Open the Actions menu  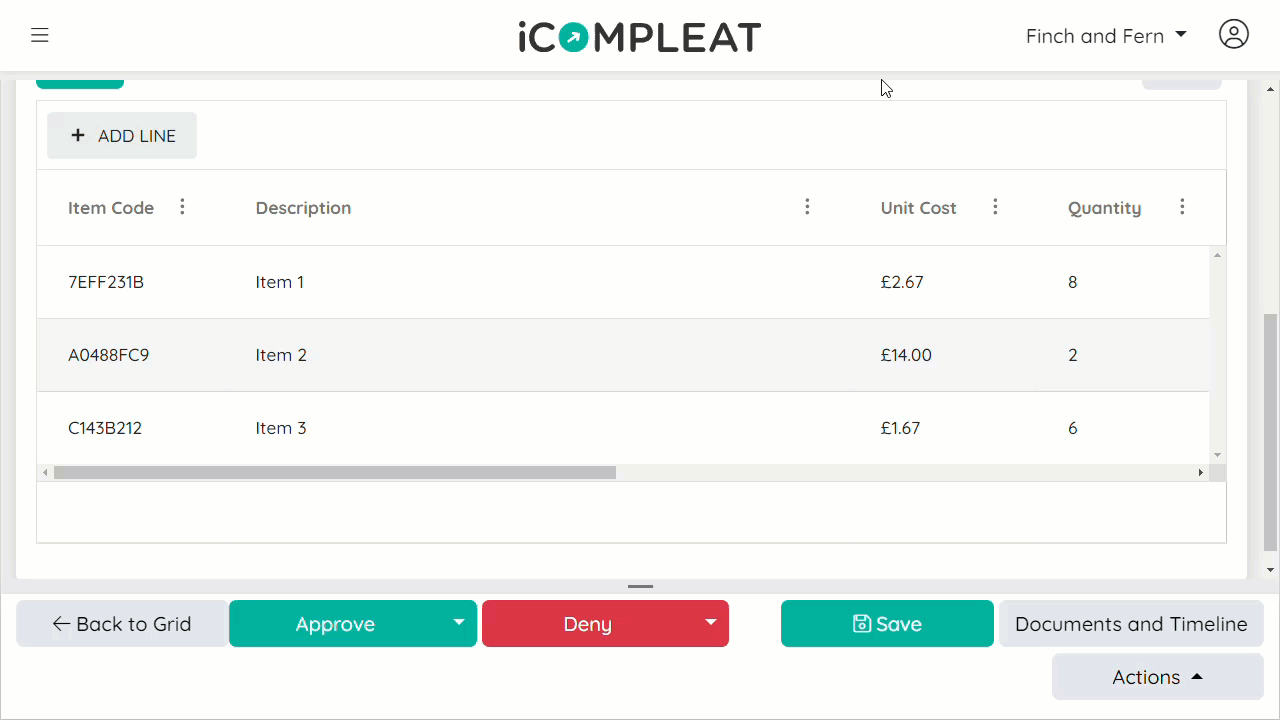tap(1157, 677)
